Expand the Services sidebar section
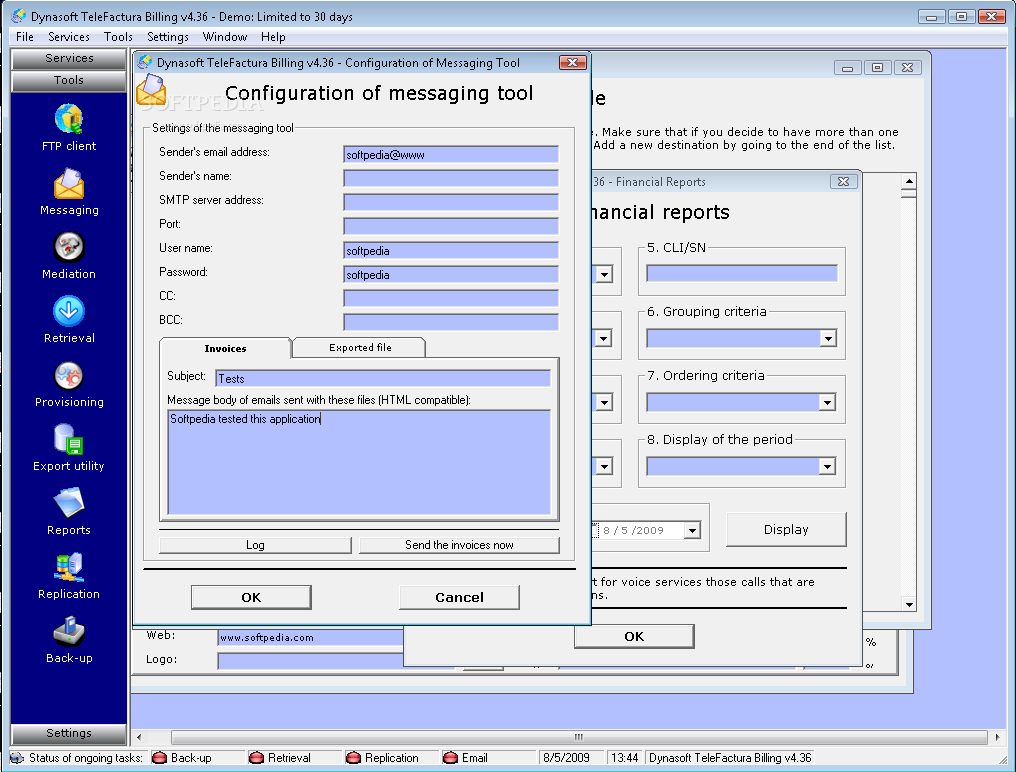1016x772 pixels. click(x=69, y=58)
